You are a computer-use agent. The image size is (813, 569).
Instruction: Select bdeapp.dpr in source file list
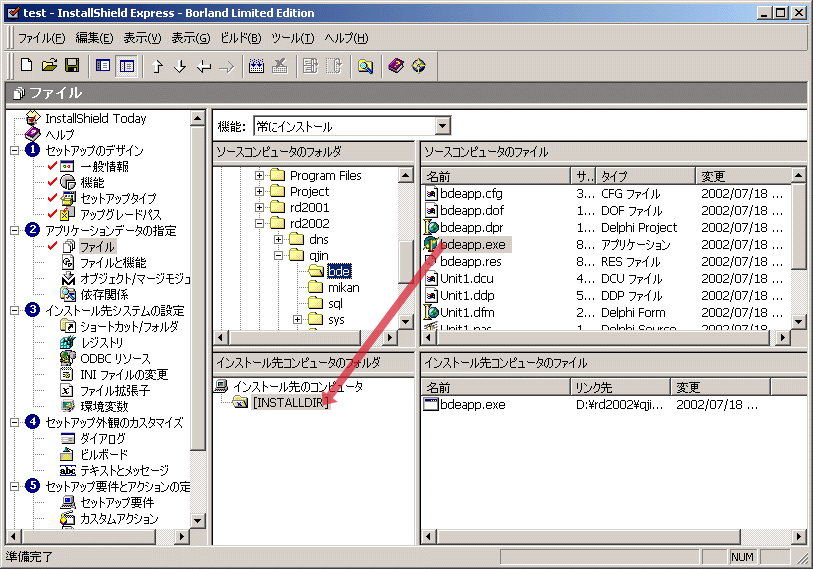pyautogui.click(x=471, y=227)
